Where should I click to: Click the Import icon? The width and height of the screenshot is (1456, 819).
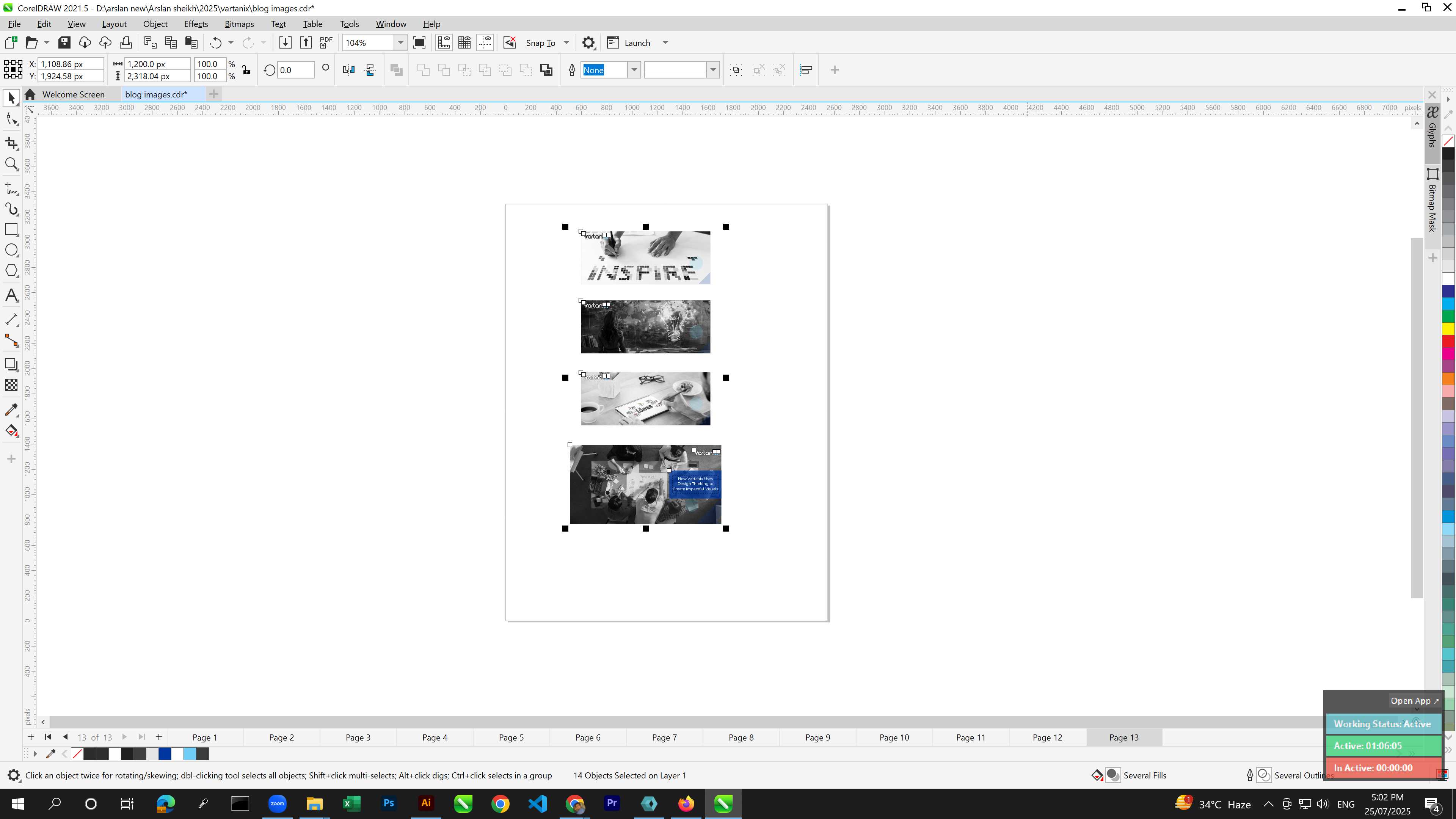285,42
